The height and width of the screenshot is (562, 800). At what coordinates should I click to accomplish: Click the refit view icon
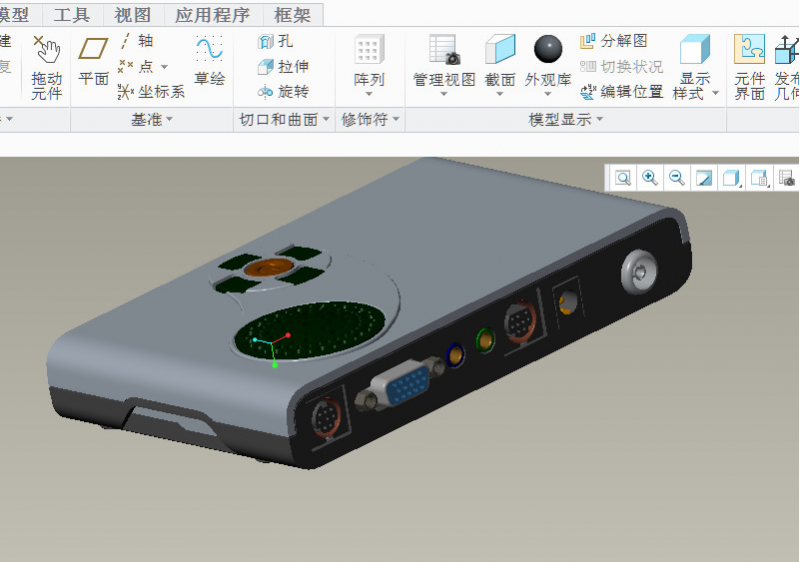pos(623,178)
